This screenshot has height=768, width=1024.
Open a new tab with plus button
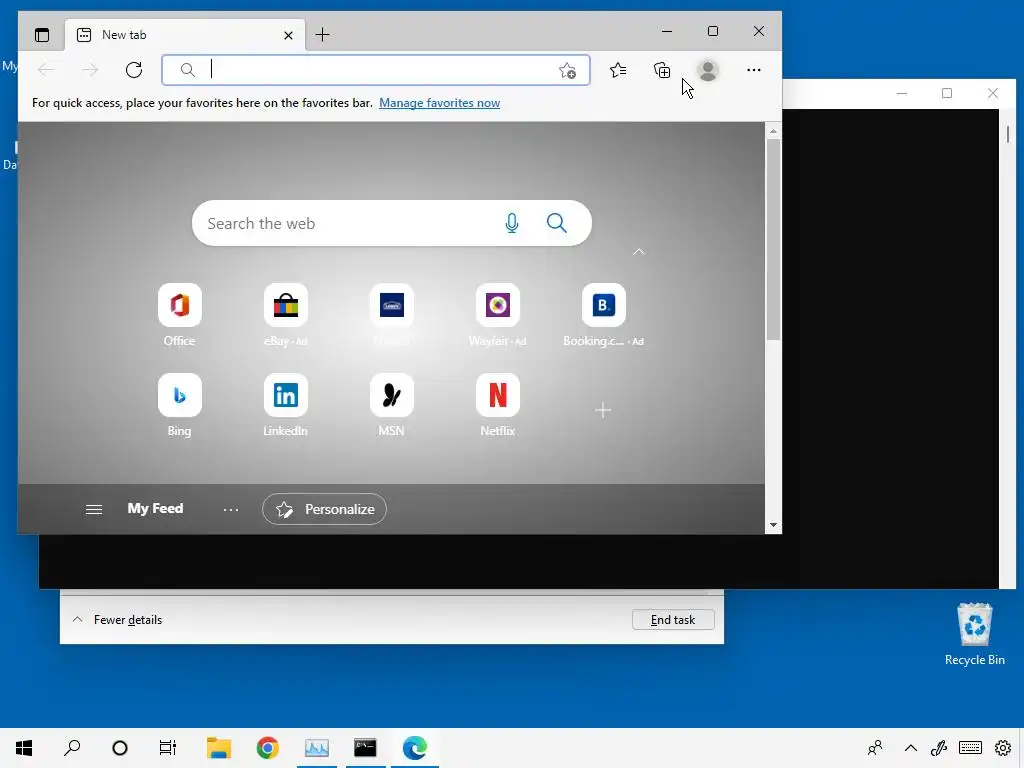pos(323,35)
